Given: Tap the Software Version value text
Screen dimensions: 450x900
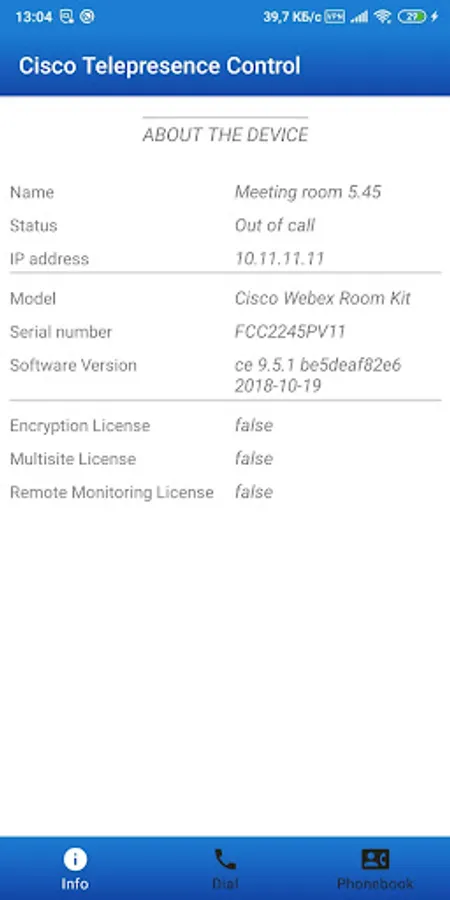Looking at the screenshot, I should coord(317,375).
